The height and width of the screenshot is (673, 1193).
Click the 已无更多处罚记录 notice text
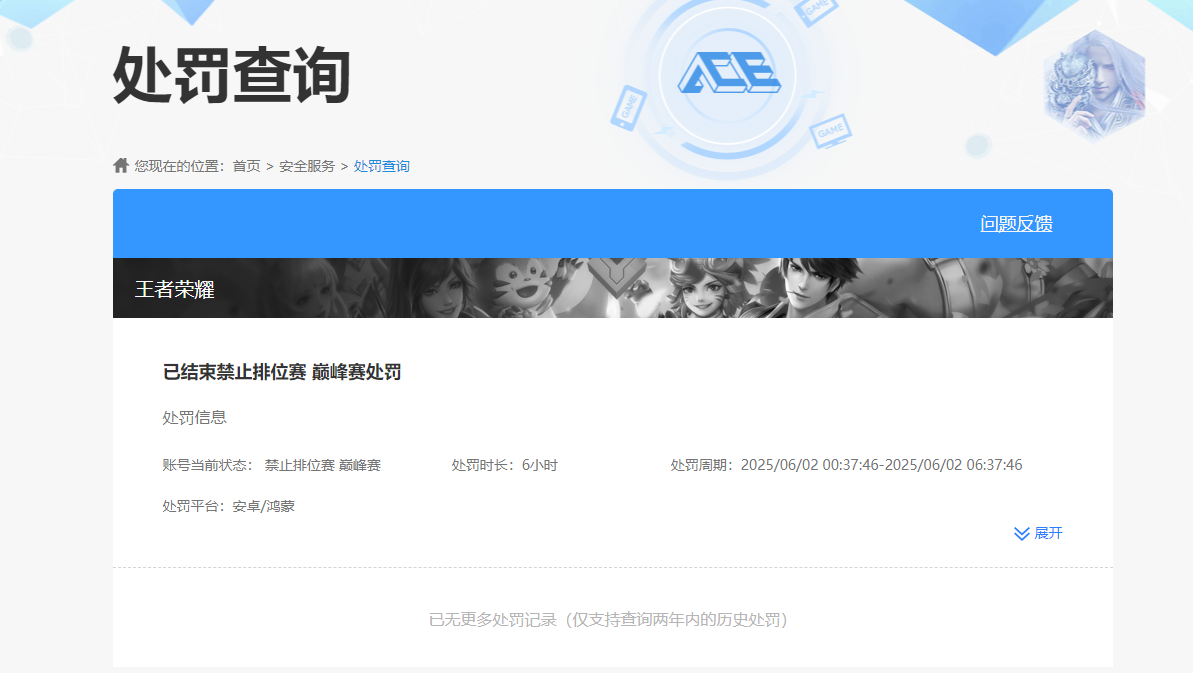613,619
